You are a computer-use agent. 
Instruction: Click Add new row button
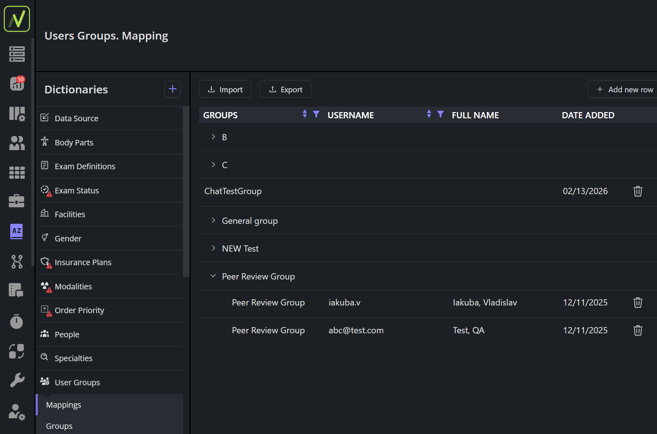tap(624, 89)
